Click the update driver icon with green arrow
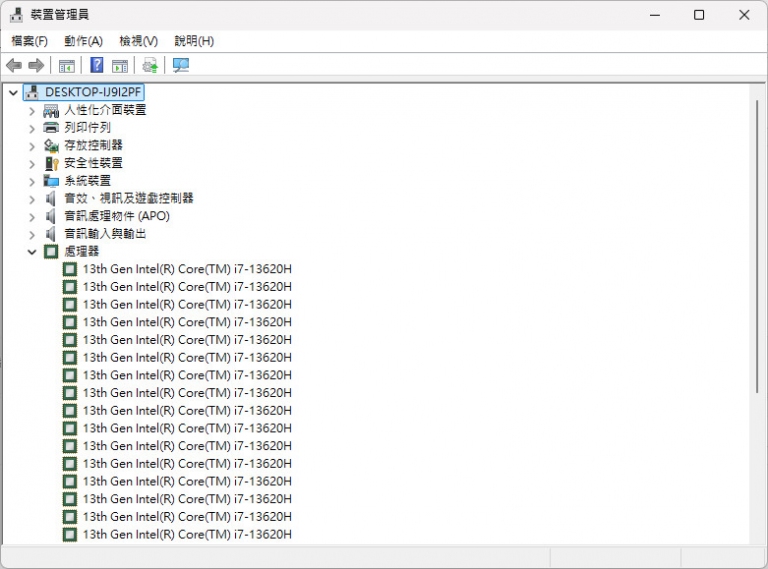This screenshot has width=768, height=569. coord(150,65)
